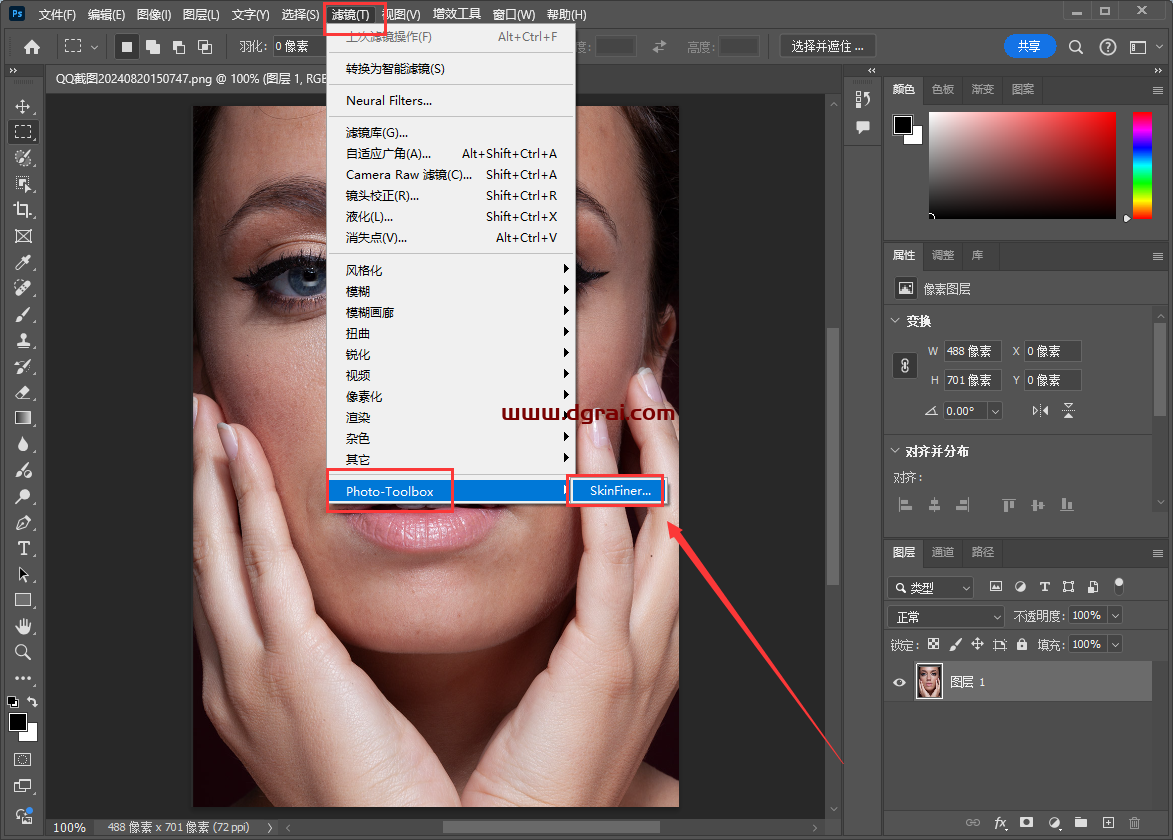Select the Pen tool
This screenshot has width=1173, height=840.
tap(23, 523)
